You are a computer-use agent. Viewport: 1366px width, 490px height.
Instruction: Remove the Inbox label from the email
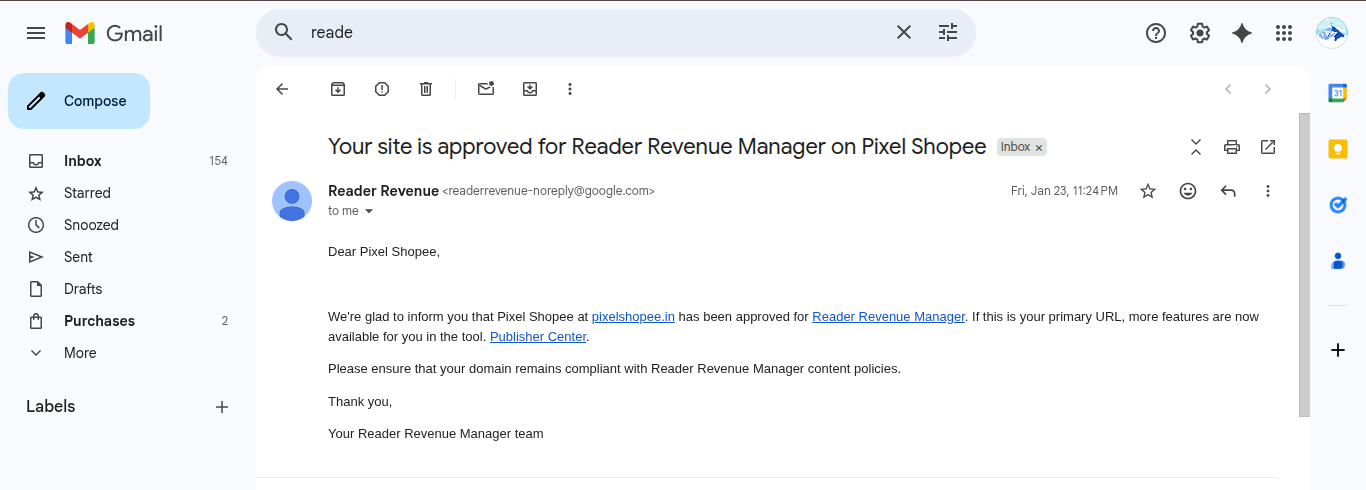point(1039,148)
